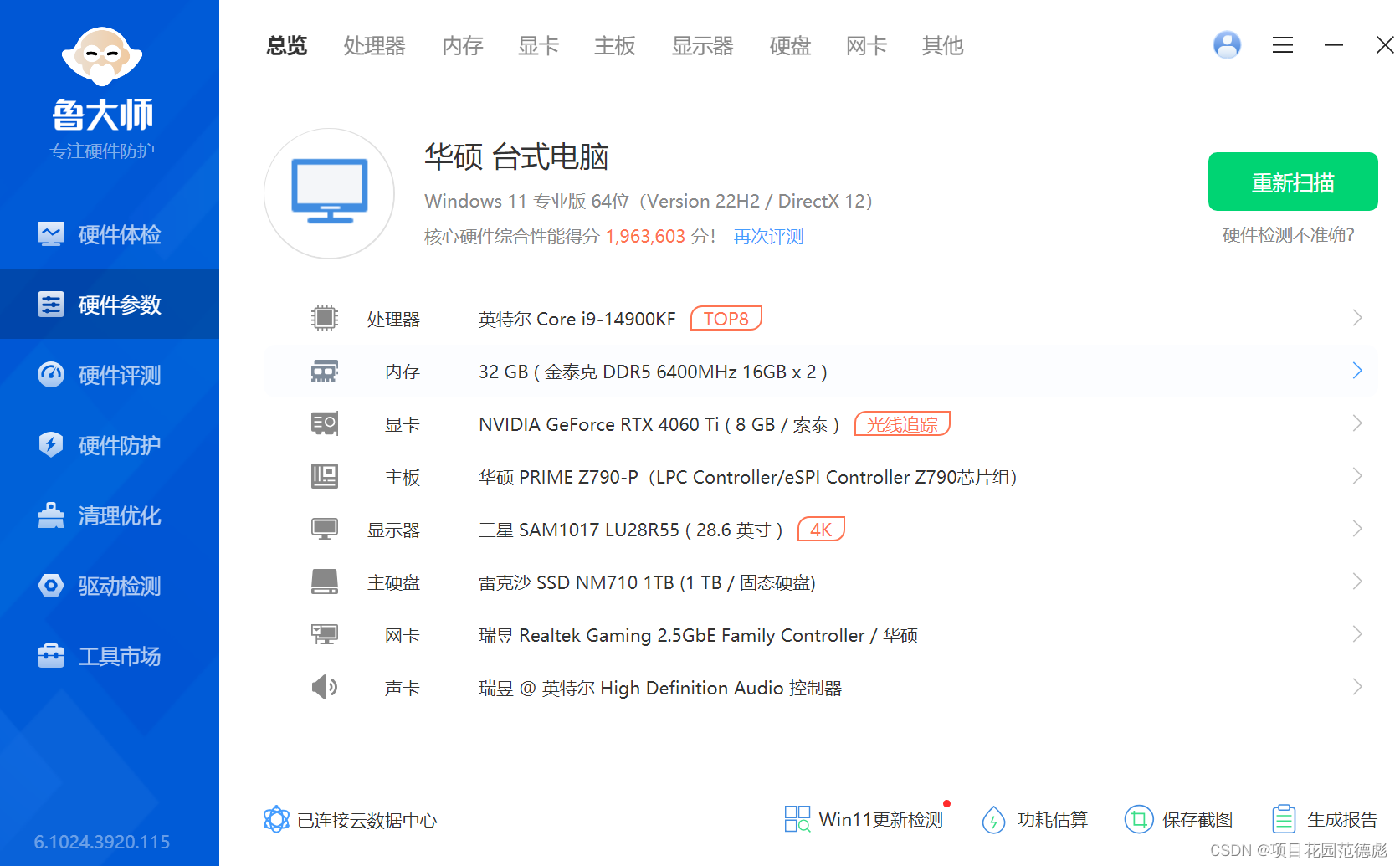Expand the 处理器 row chevron
The image size is (1400, 866).
coord(1357,318)
